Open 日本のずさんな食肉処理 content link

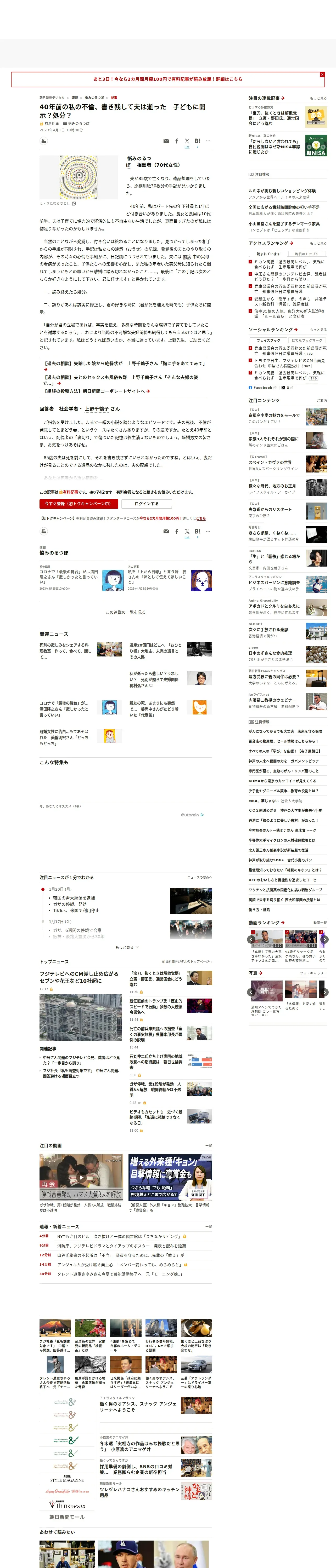click(270, 653)
